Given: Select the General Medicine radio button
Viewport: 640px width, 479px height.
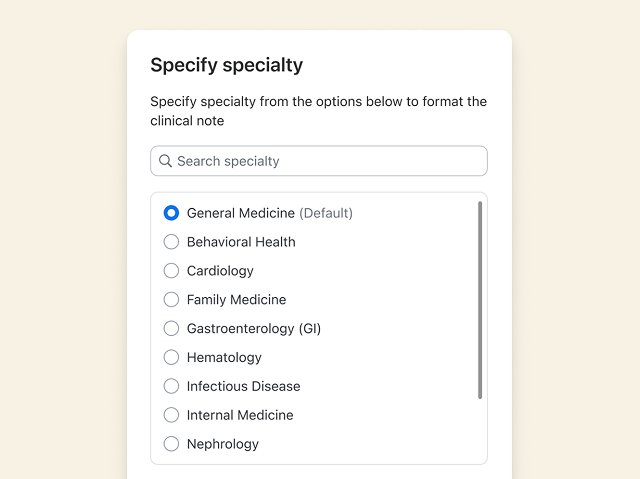Looking at the screenshot, I should (x=171, y=213).
